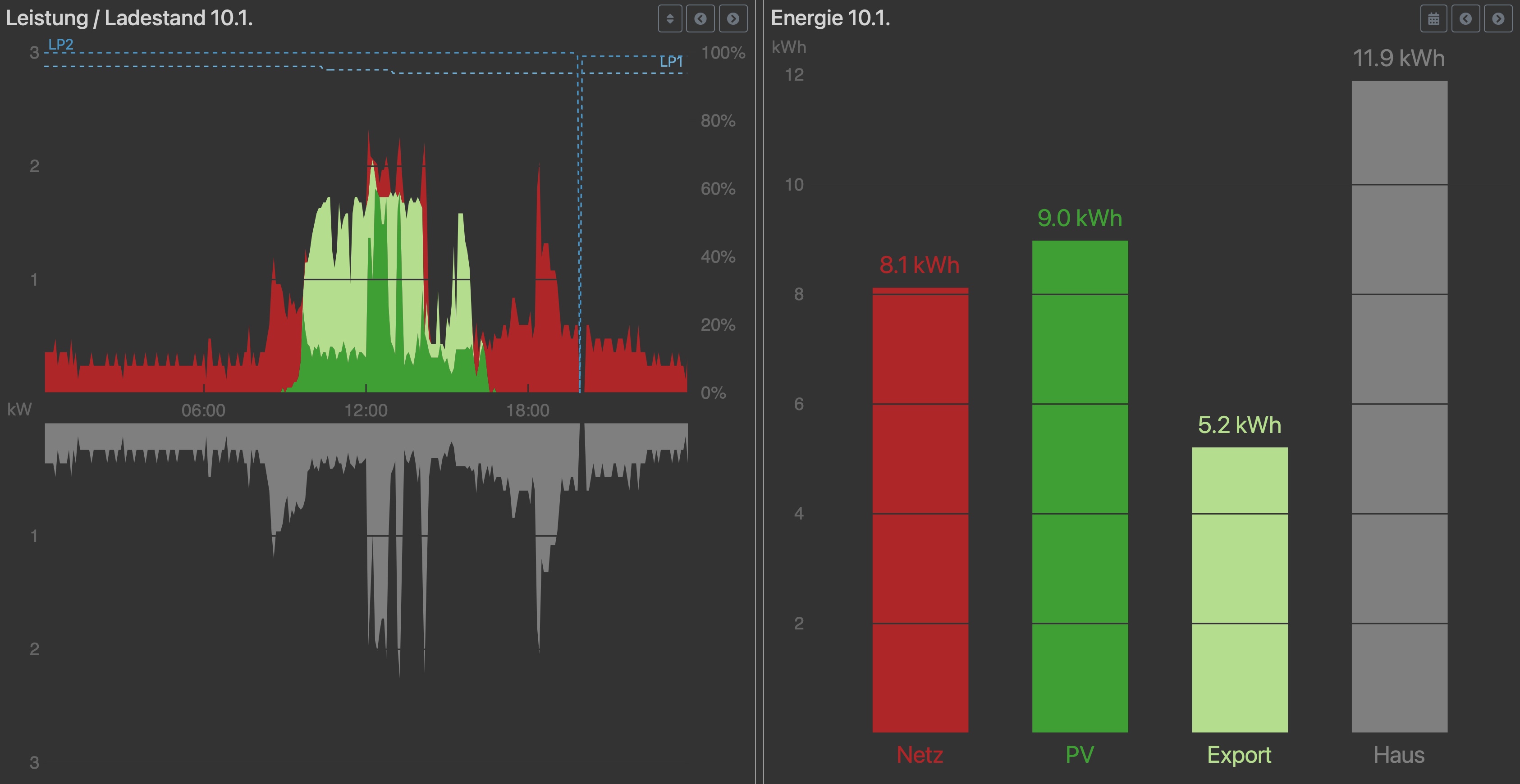Image resolution: width=1520 pixels, height=784 pixels.
Task: Go to previous day in Energie panel
Action: 1465,19
